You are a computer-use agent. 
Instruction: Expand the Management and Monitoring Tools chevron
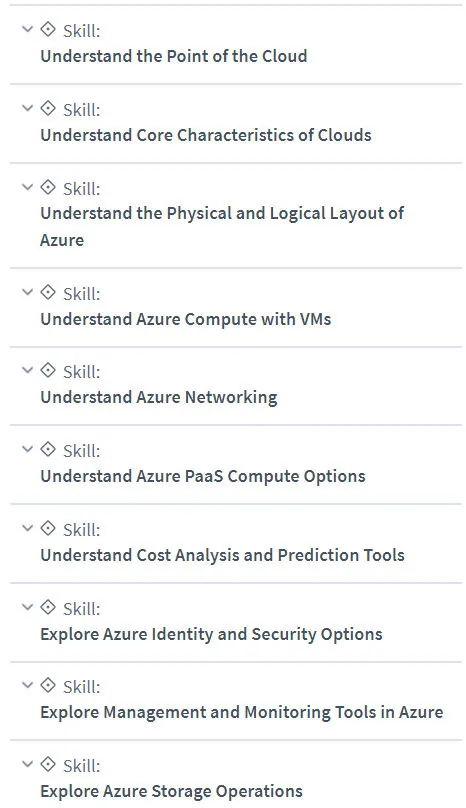pyautogui.click(x=27, y=685)
